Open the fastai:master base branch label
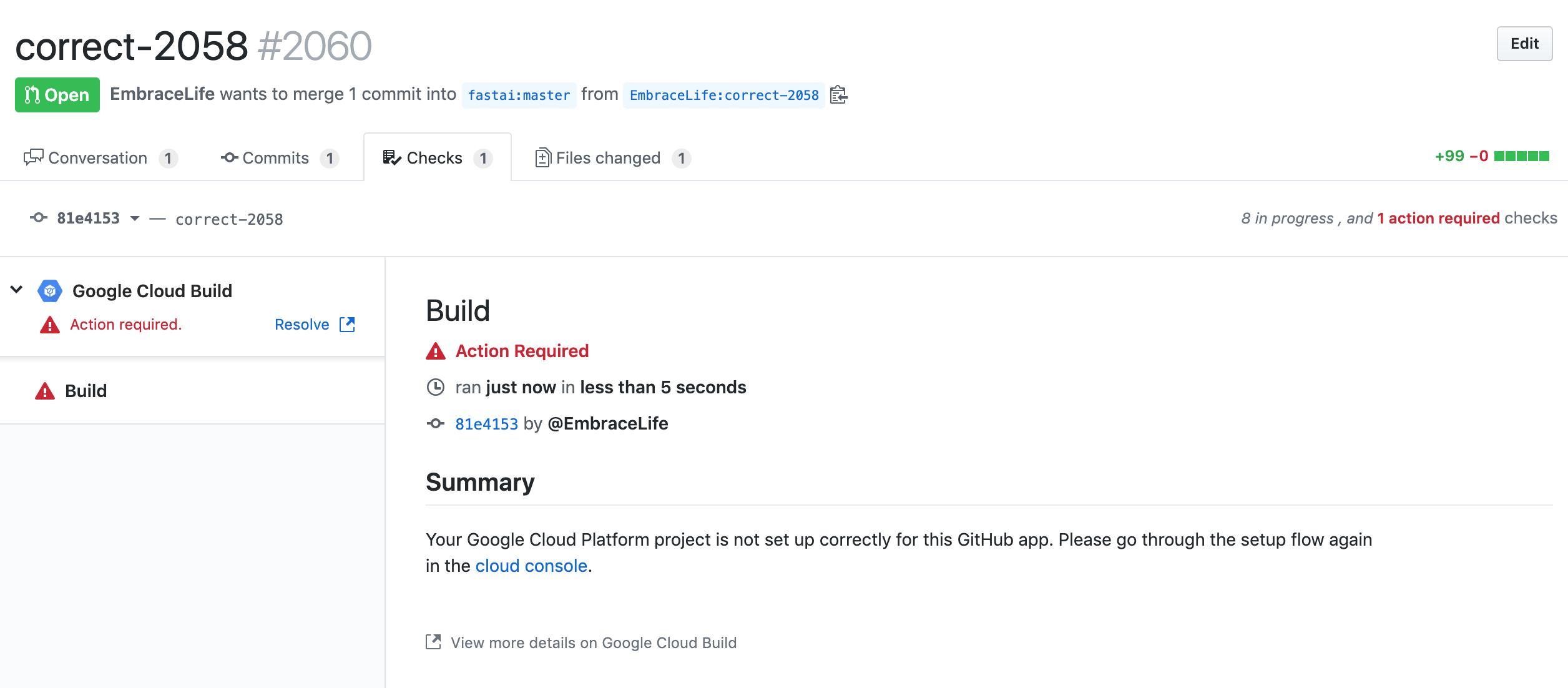Image resolution: width=1568 pixels, height=688 pixels. coord(519,96)
